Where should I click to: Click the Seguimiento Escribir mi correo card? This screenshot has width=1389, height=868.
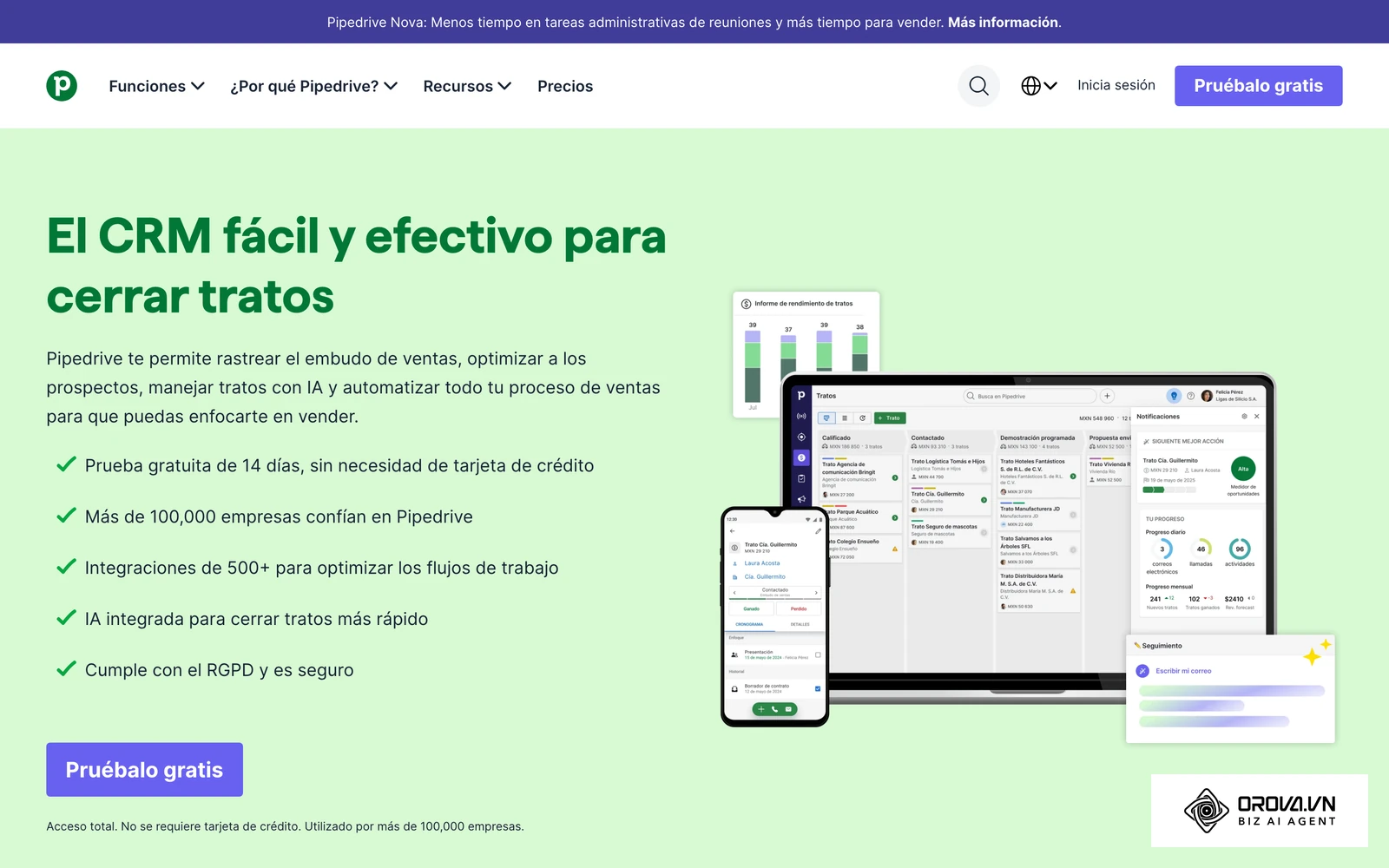click(x=1230, y=689)
